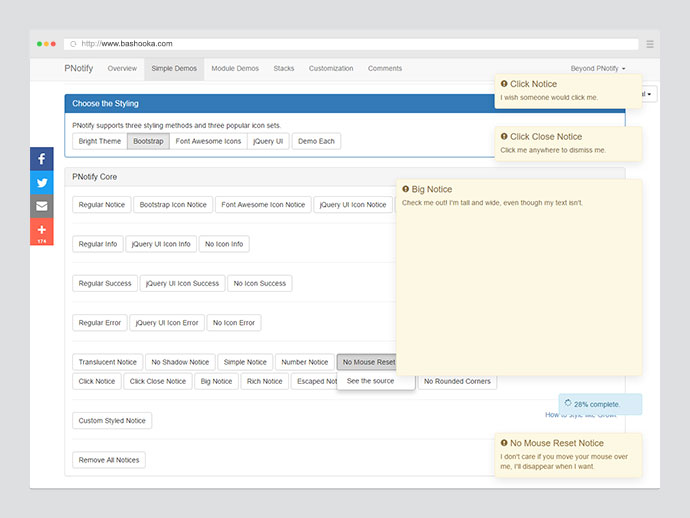The image size is (690, 518).
Task: Open the partially hidden dropdown right of the blue header
Action: click(x=649, y=94)
